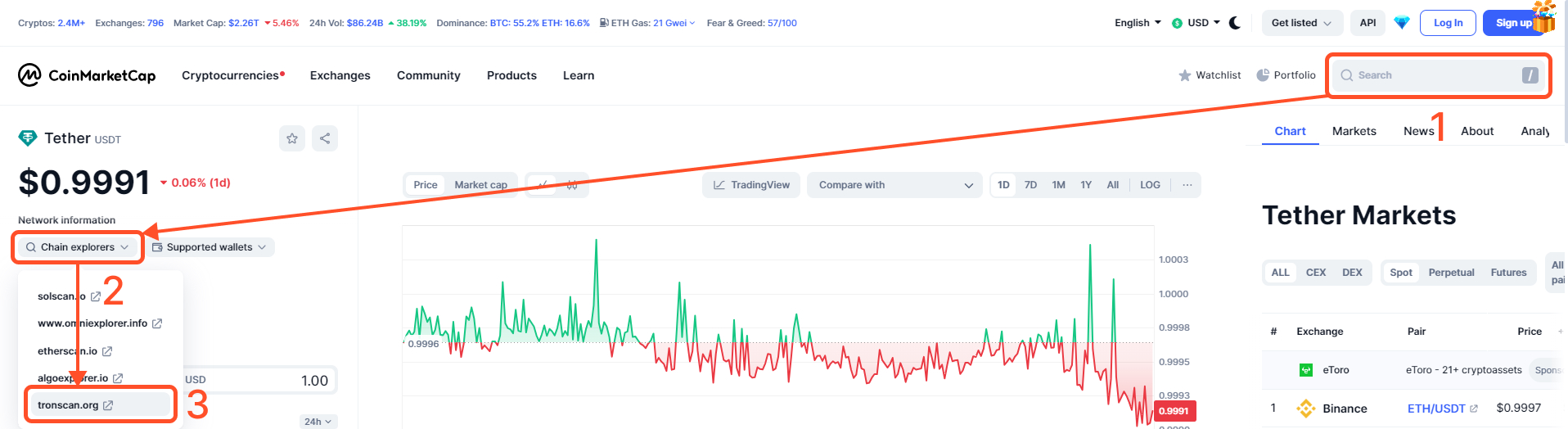This screenshot has width=1568, height=429.
Task: Open Watchlist star link
Action: [1210, 75]
